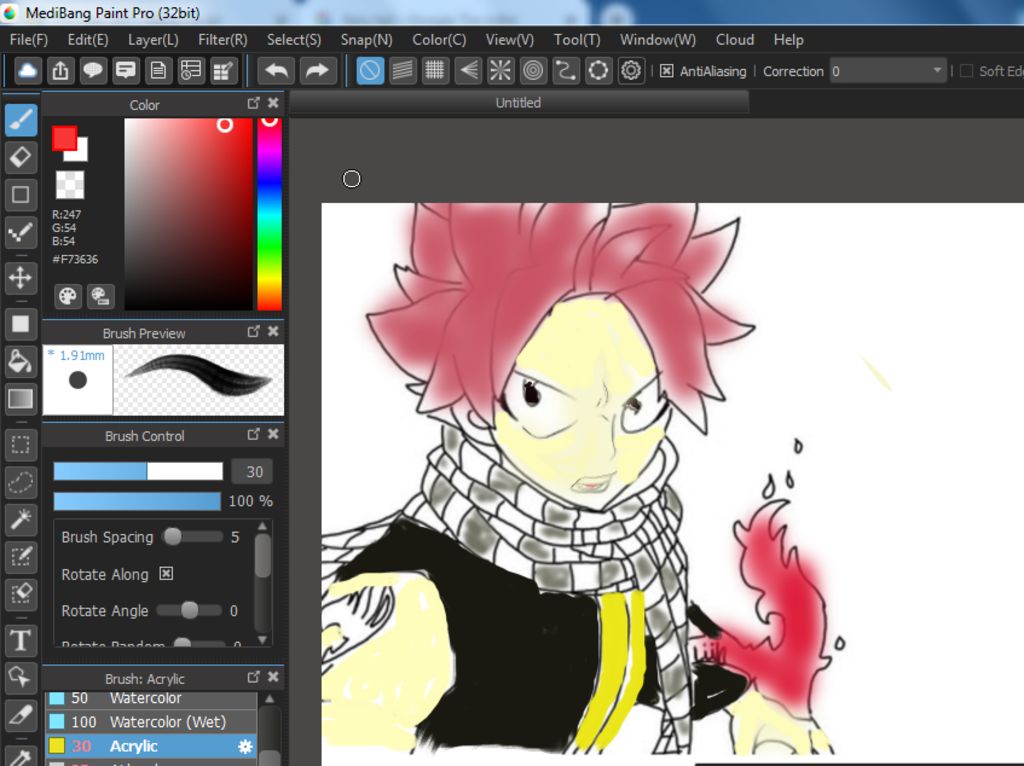The height and width of the screenshot is (766, 1024).
Task: Open settings gear for Acrylic brush
Action: tap(246, 746)
